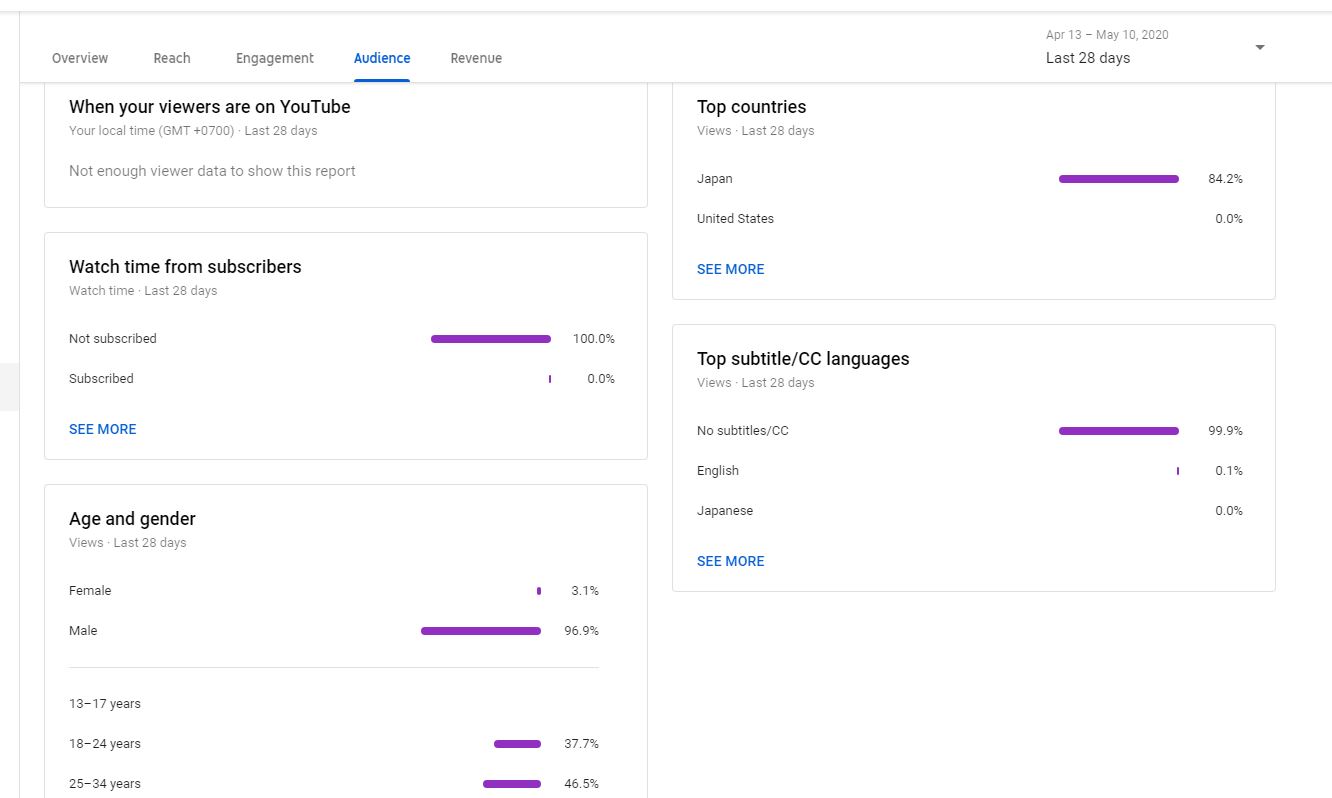This screenshot has height=798, width=1332.
Task: Open the date range dropdown arrow
Action: coord(1260,47)
